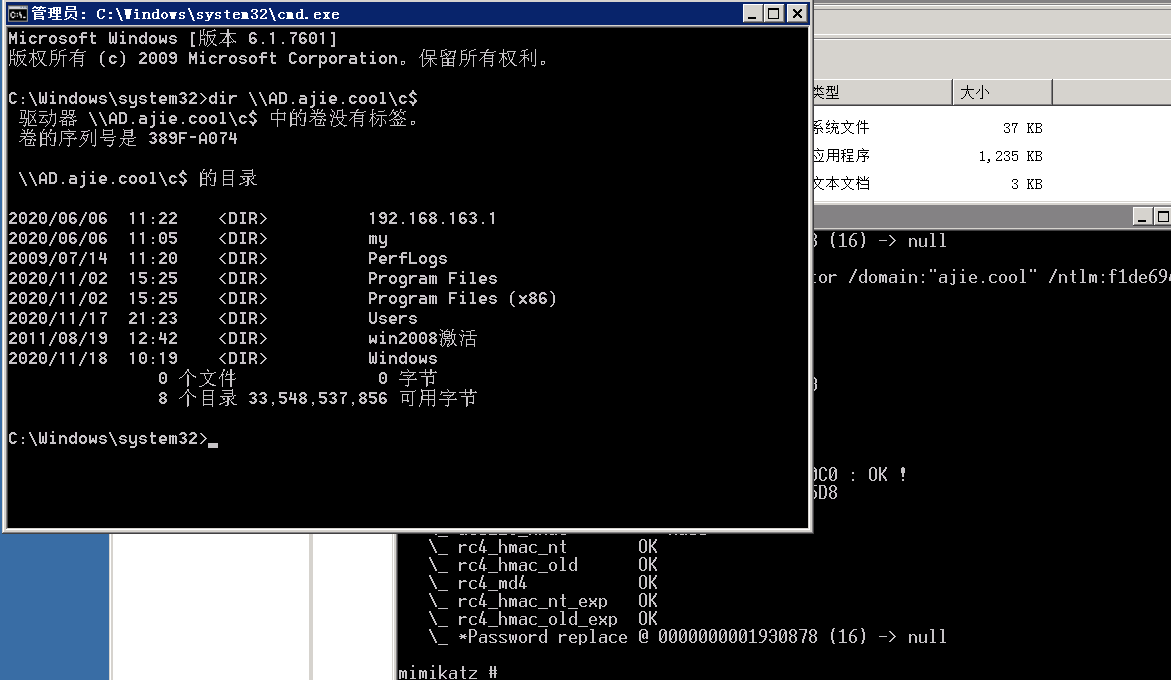Click the 33,548,537,856 free bytes text

[317, 399]
